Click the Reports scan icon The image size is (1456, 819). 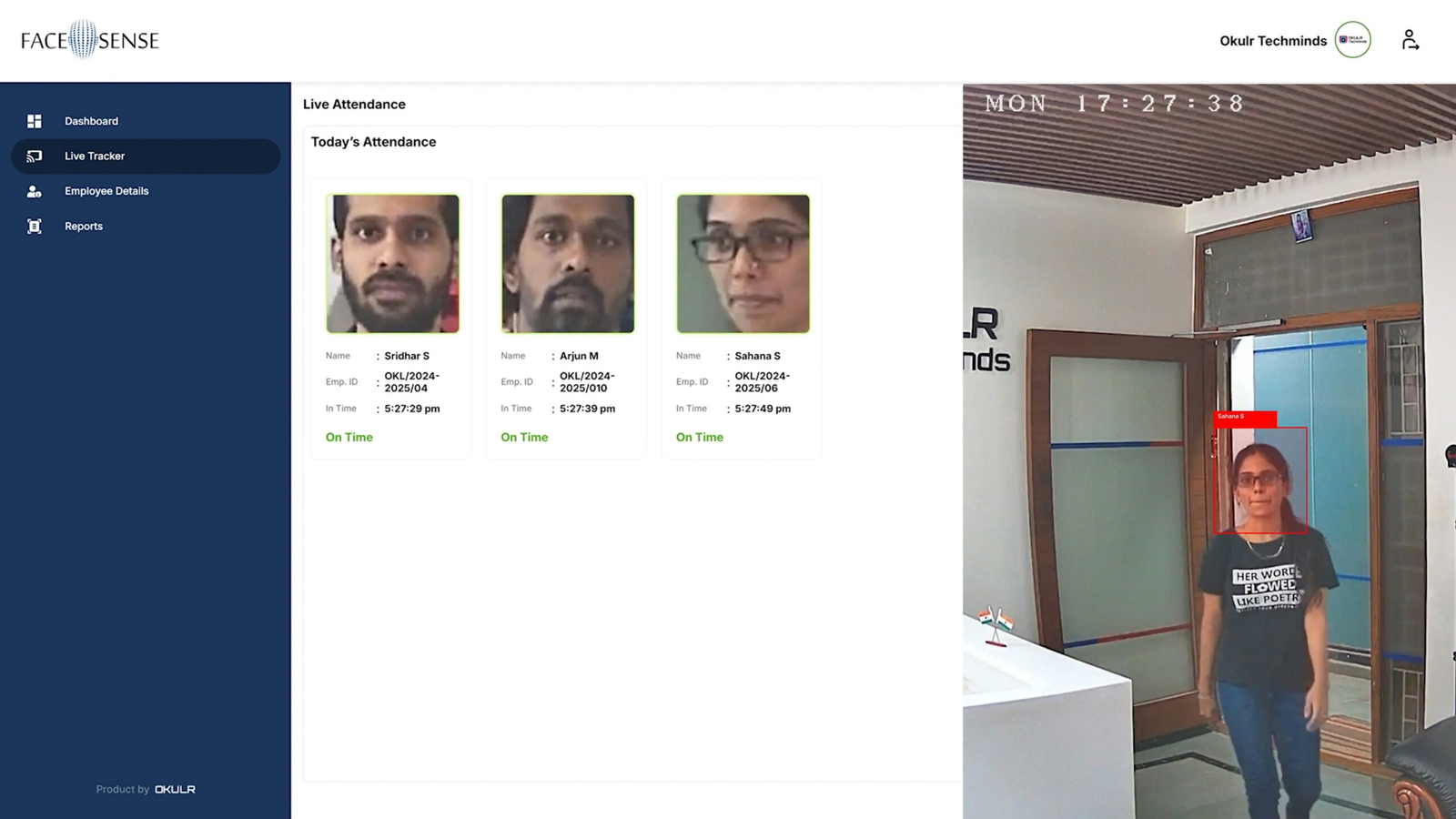[35, 227]
